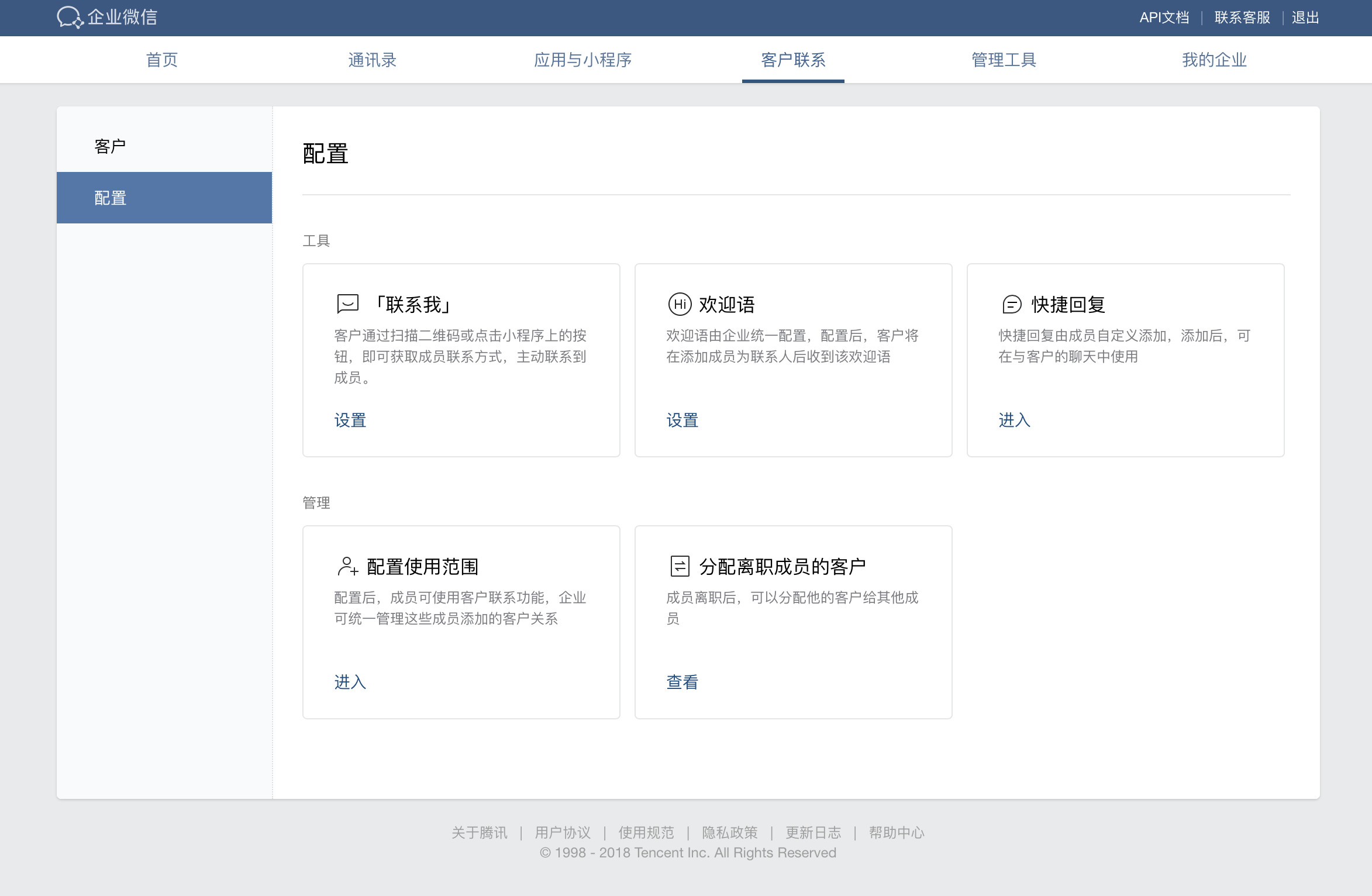Open the API文档 link
Screen dimensions: 1372x896
coord(1164,18)
